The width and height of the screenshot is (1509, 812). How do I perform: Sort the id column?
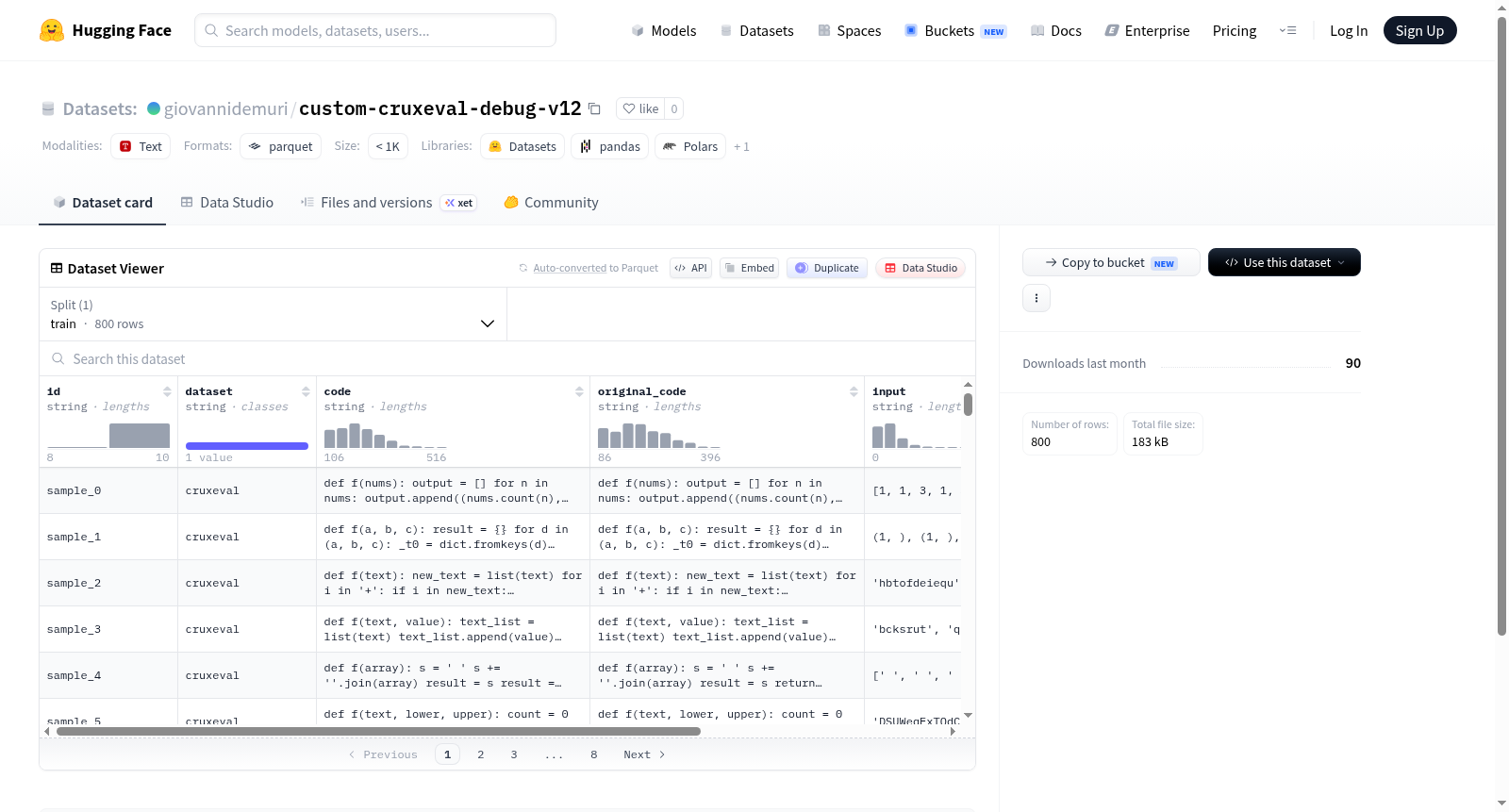click(167, 391)
